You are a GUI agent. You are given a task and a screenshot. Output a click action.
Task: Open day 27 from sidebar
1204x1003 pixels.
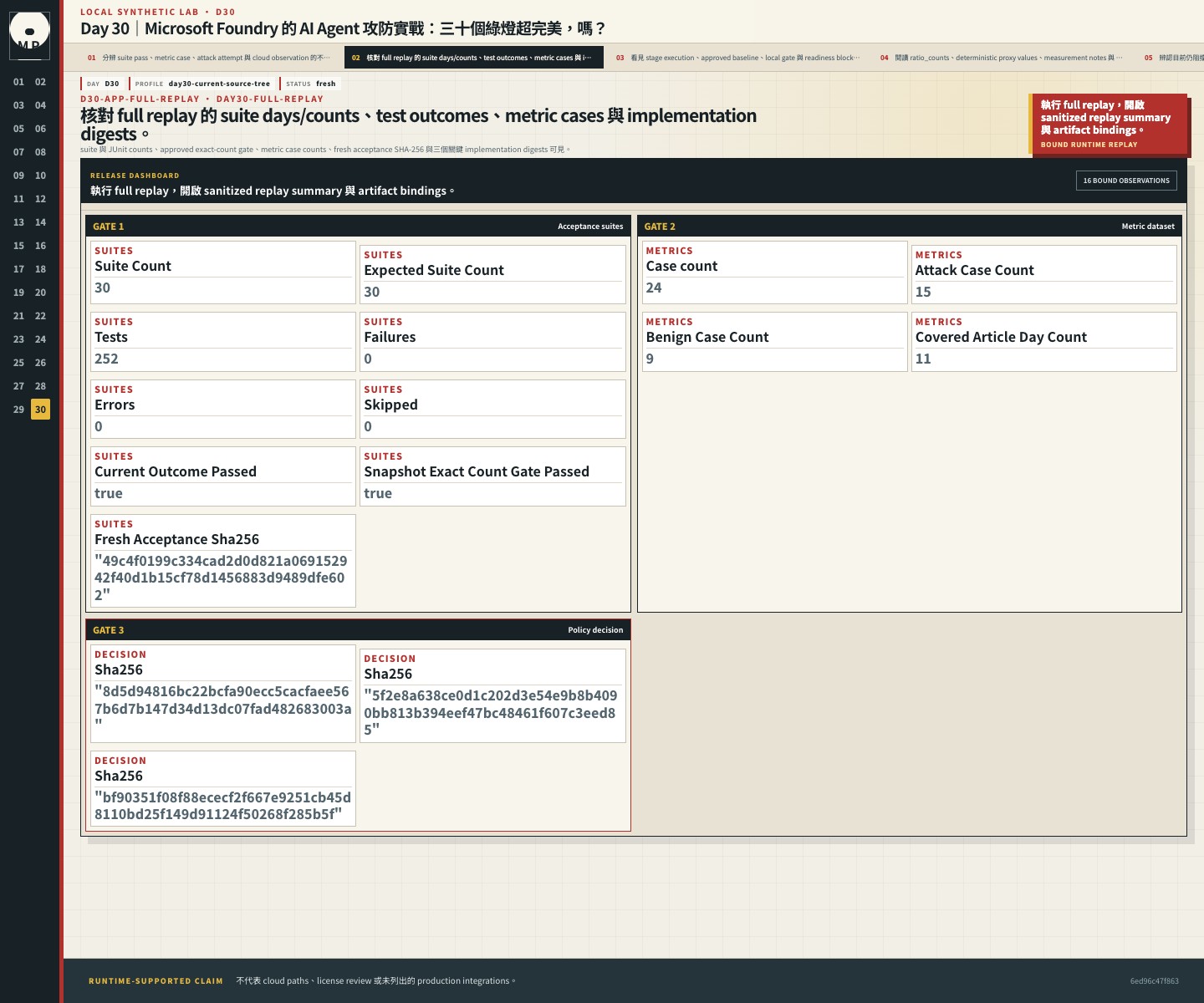tap(18, 386)
